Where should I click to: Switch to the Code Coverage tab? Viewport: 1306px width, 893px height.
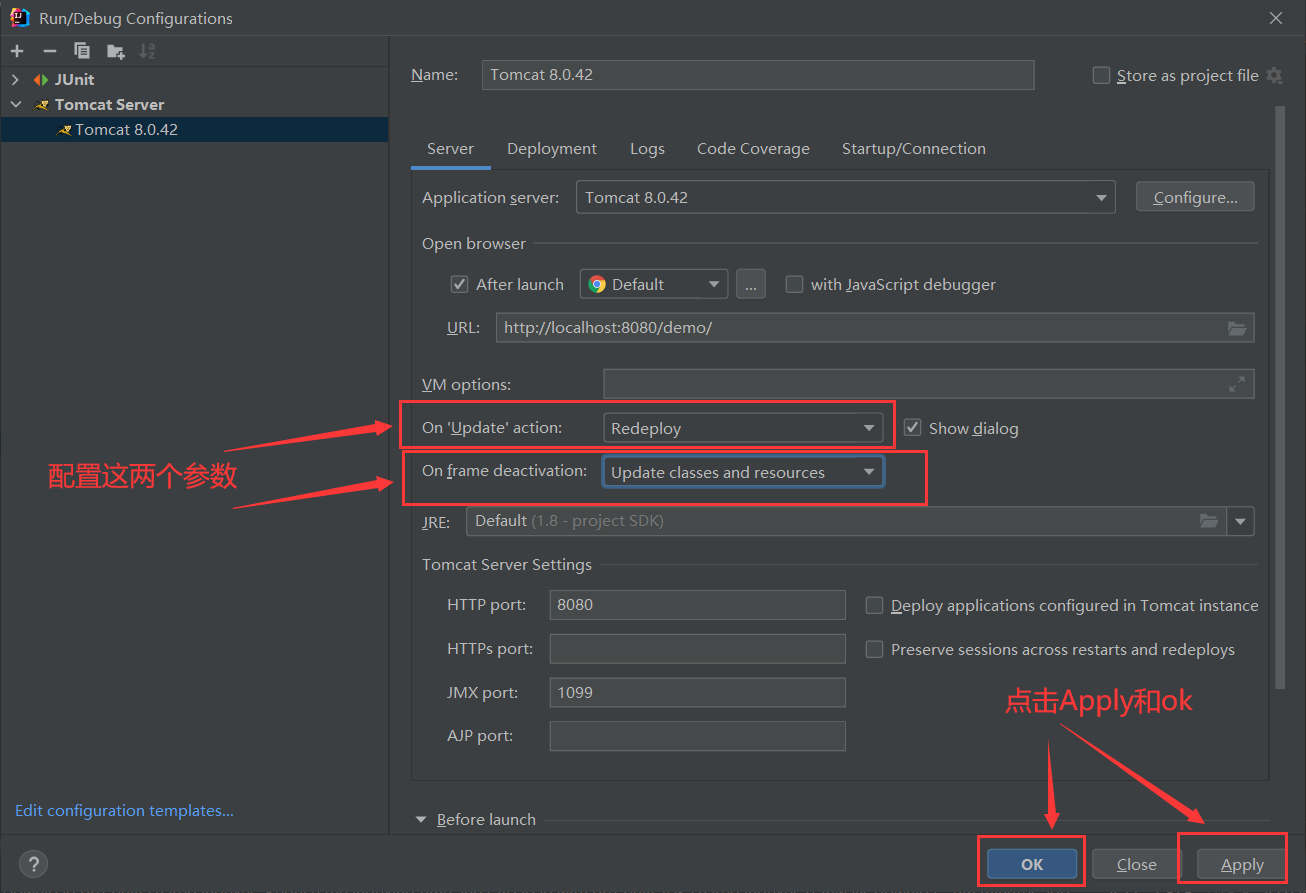point(753,149)
